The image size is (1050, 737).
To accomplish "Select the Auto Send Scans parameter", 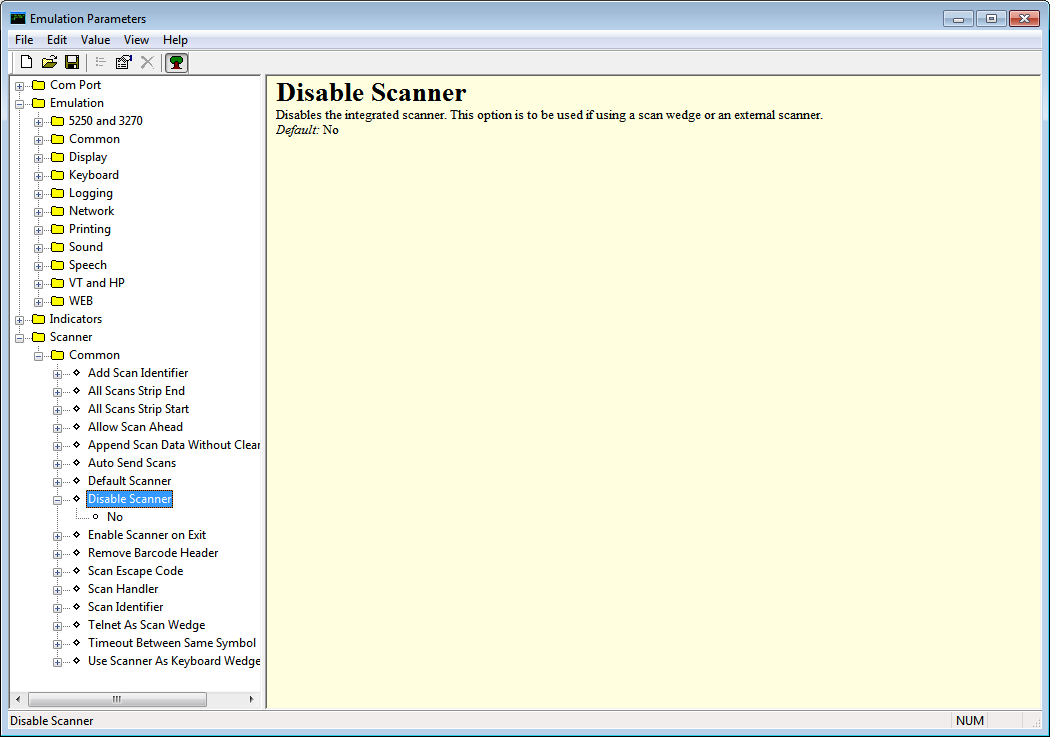I will 131,463.
